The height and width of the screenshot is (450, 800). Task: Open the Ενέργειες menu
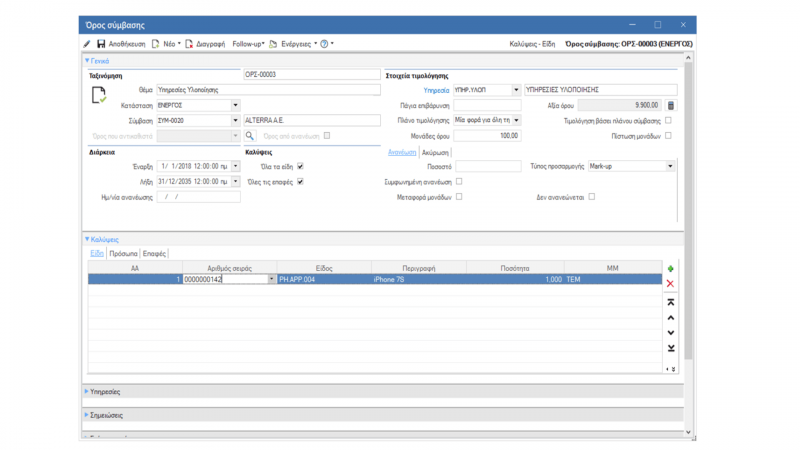pos(299,44)
